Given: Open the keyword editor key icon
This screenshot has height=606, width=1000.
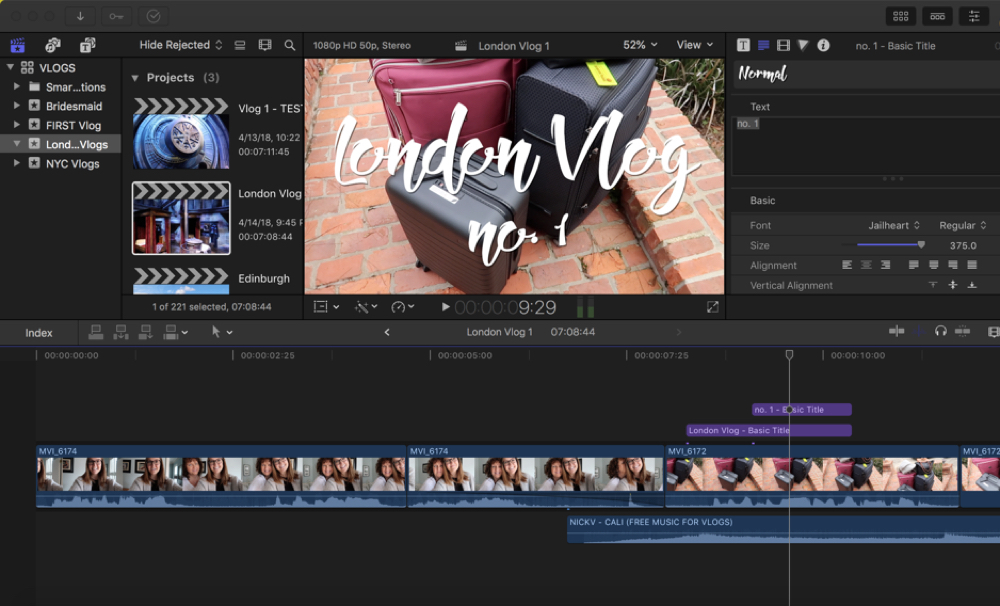Looking at the screenshot, I should click(116, 16).
